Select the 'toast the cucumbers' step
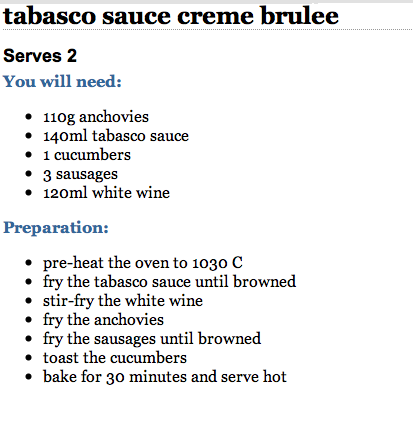 (x=115, y=358)
